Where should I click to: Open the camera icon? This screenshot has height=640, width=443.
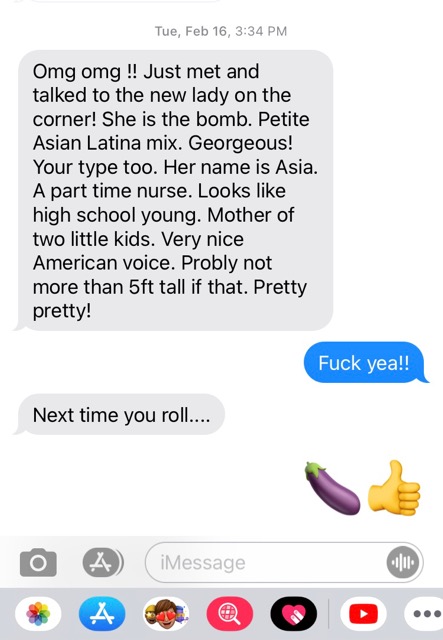[38, 562]
